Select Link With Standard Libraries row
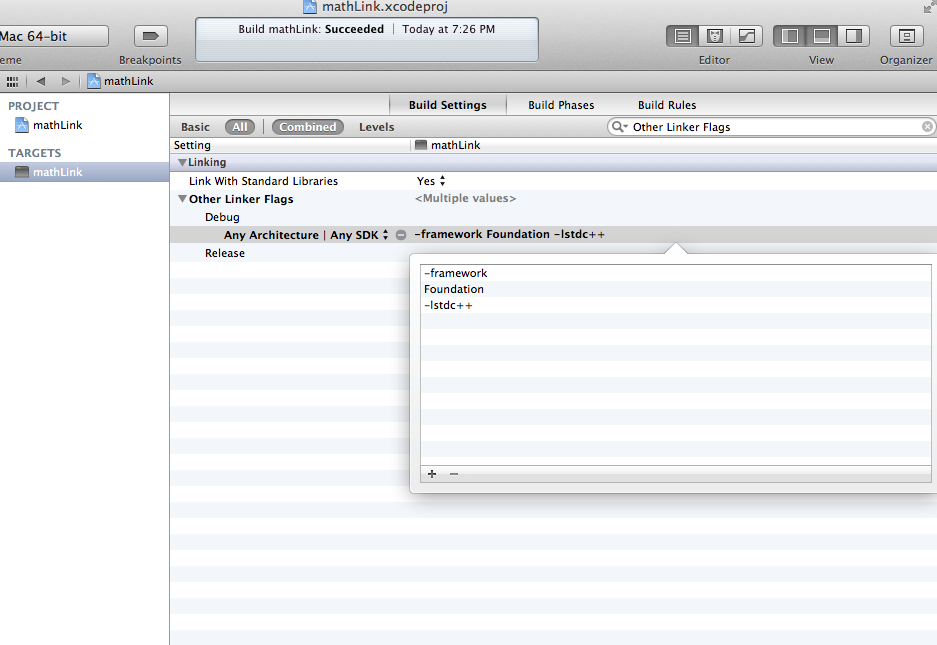Screen dimensions: 937x645 (x=553, y=181)
